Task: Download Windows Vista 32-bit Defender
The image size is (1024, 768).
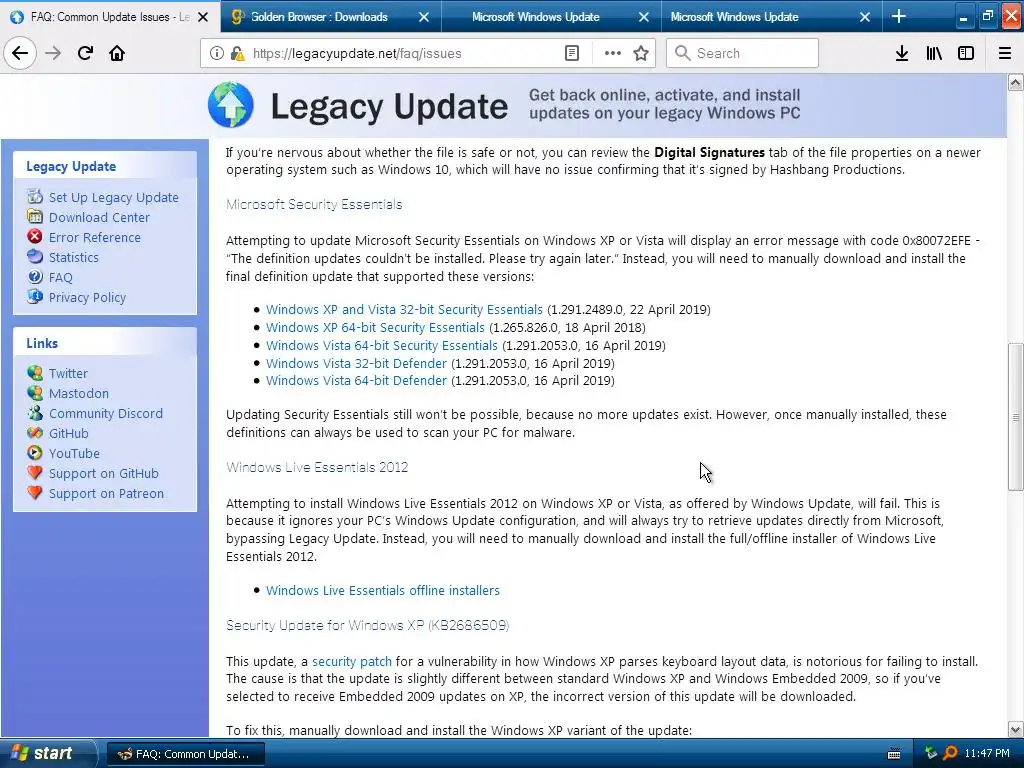Action: [356, 363]
